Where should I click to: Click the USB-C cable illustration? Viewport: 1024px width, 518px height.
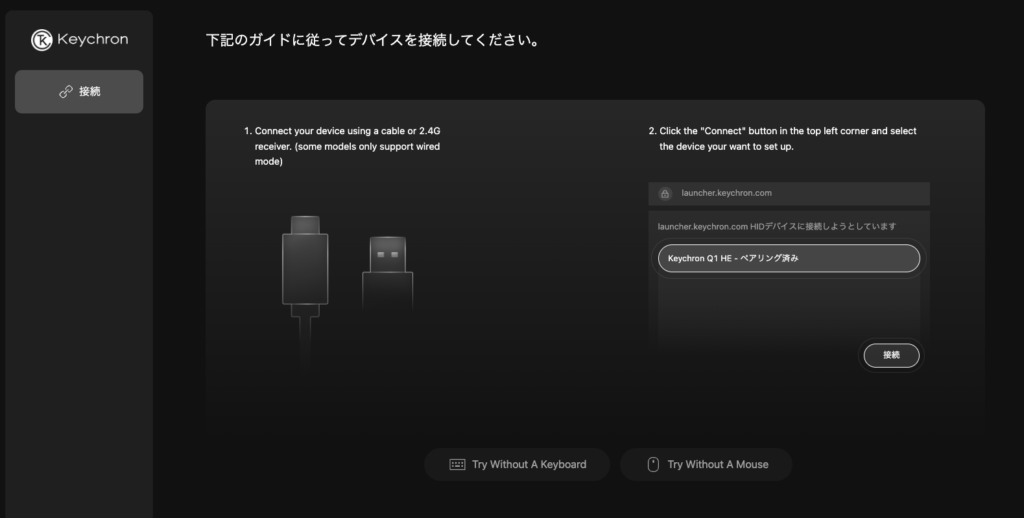[x=303, y=268]
